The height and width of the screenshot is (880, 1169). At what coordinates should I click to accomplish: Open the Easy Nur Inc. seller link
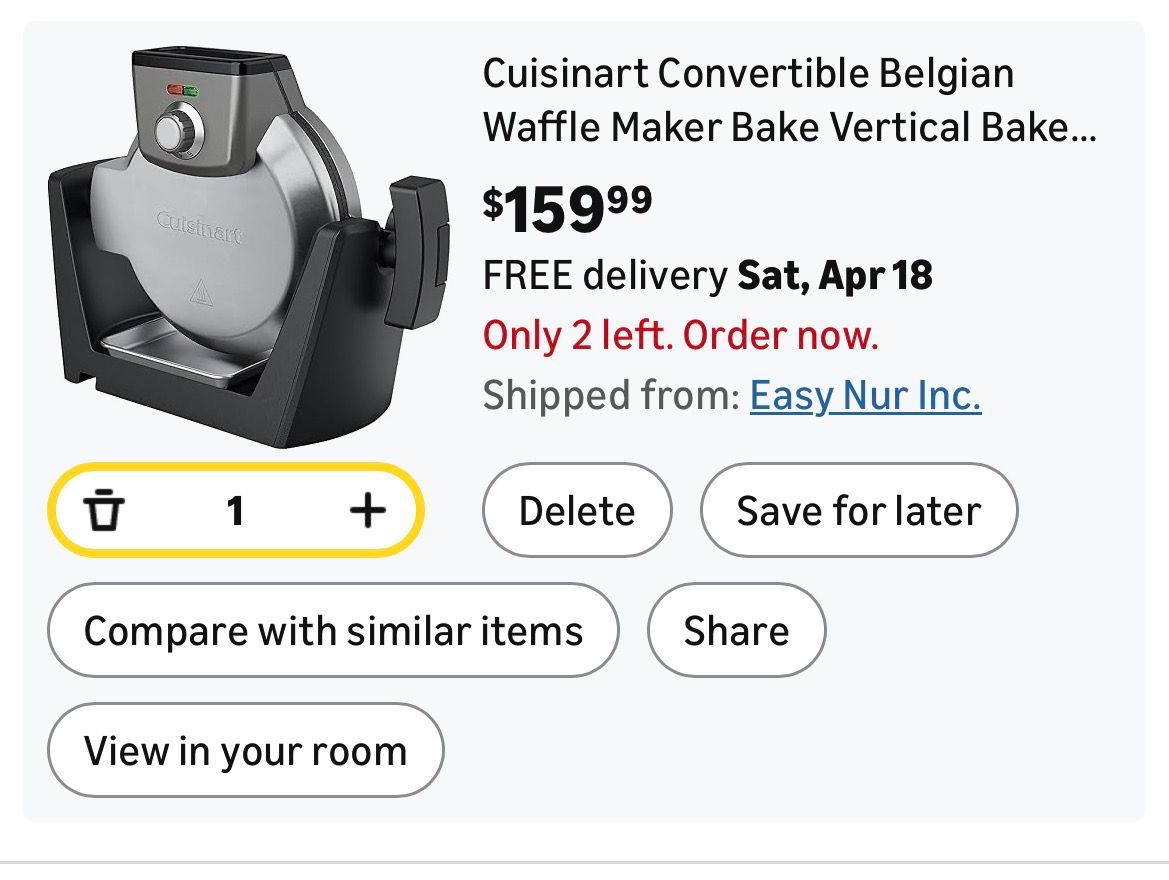coord(865,396)
